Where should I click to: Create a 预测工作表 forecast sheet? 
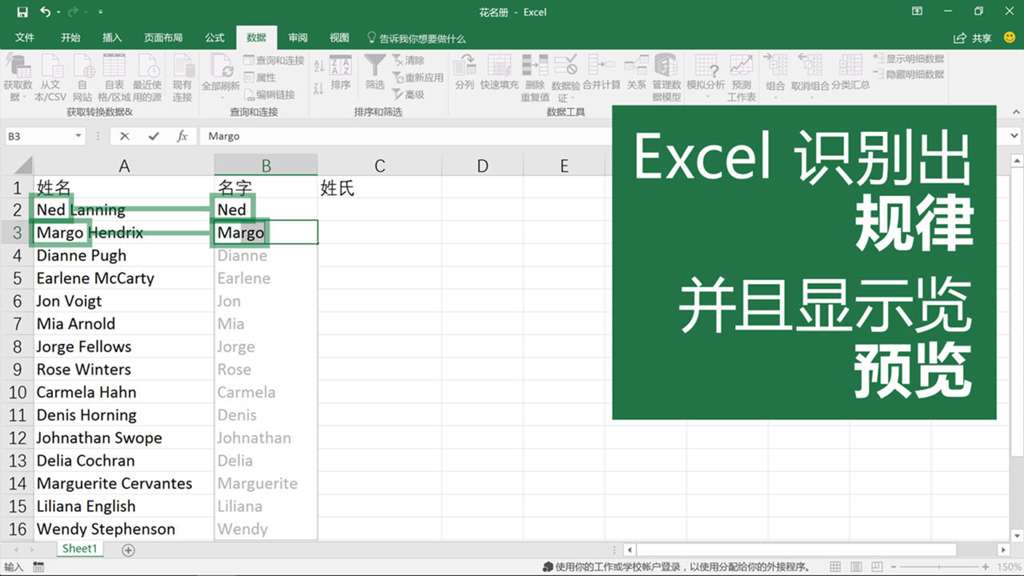741,78
